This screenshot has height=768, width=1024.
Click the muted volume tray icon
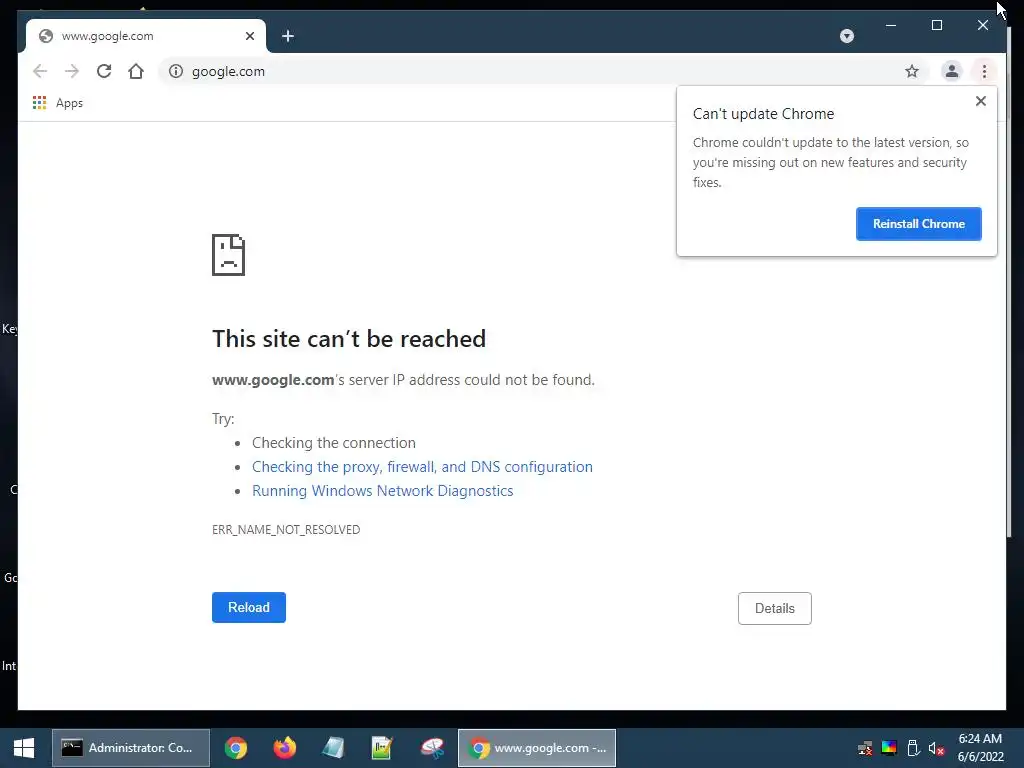(x=936, y=748)
